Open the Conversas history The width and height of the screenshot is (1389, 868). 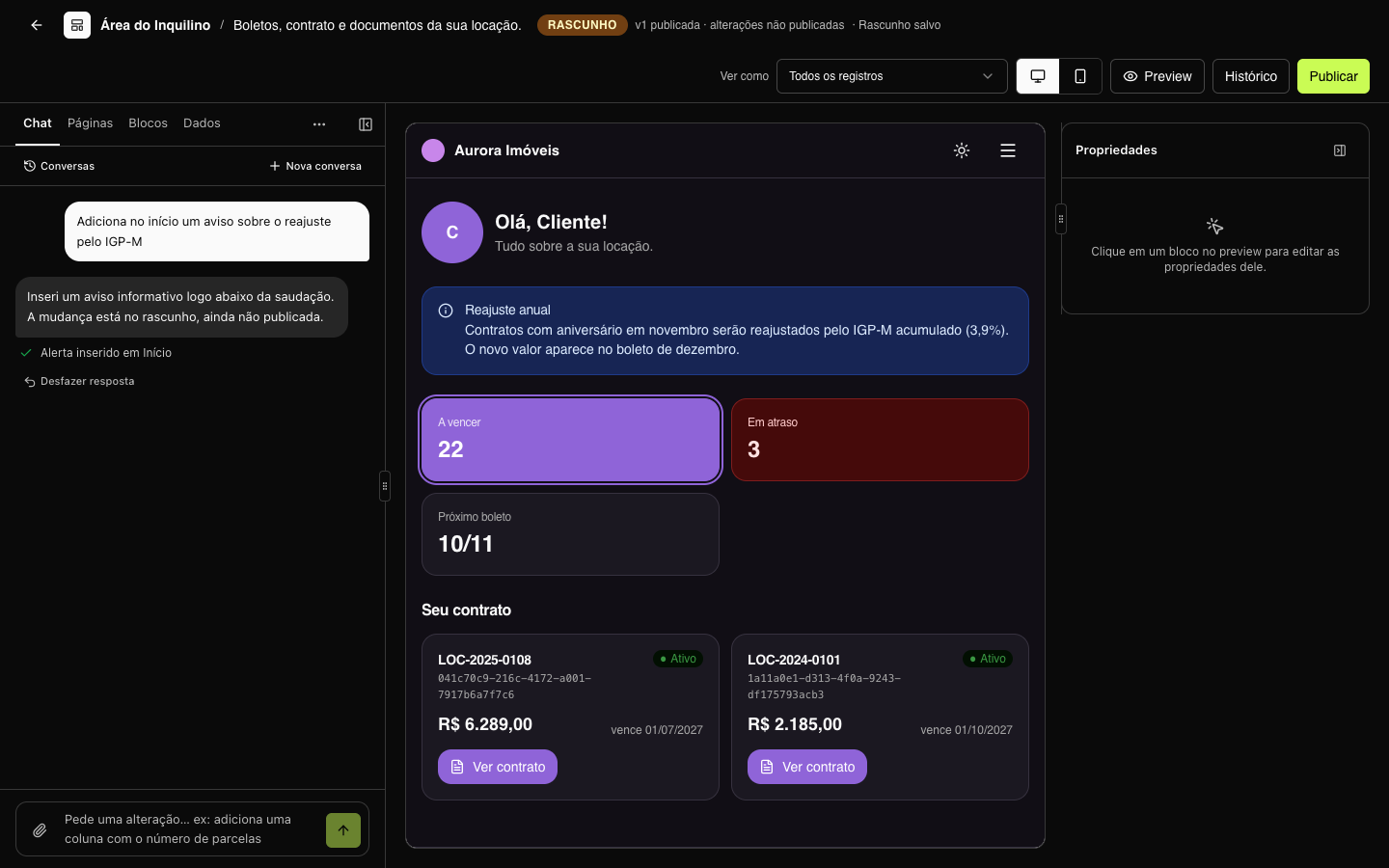59,166
